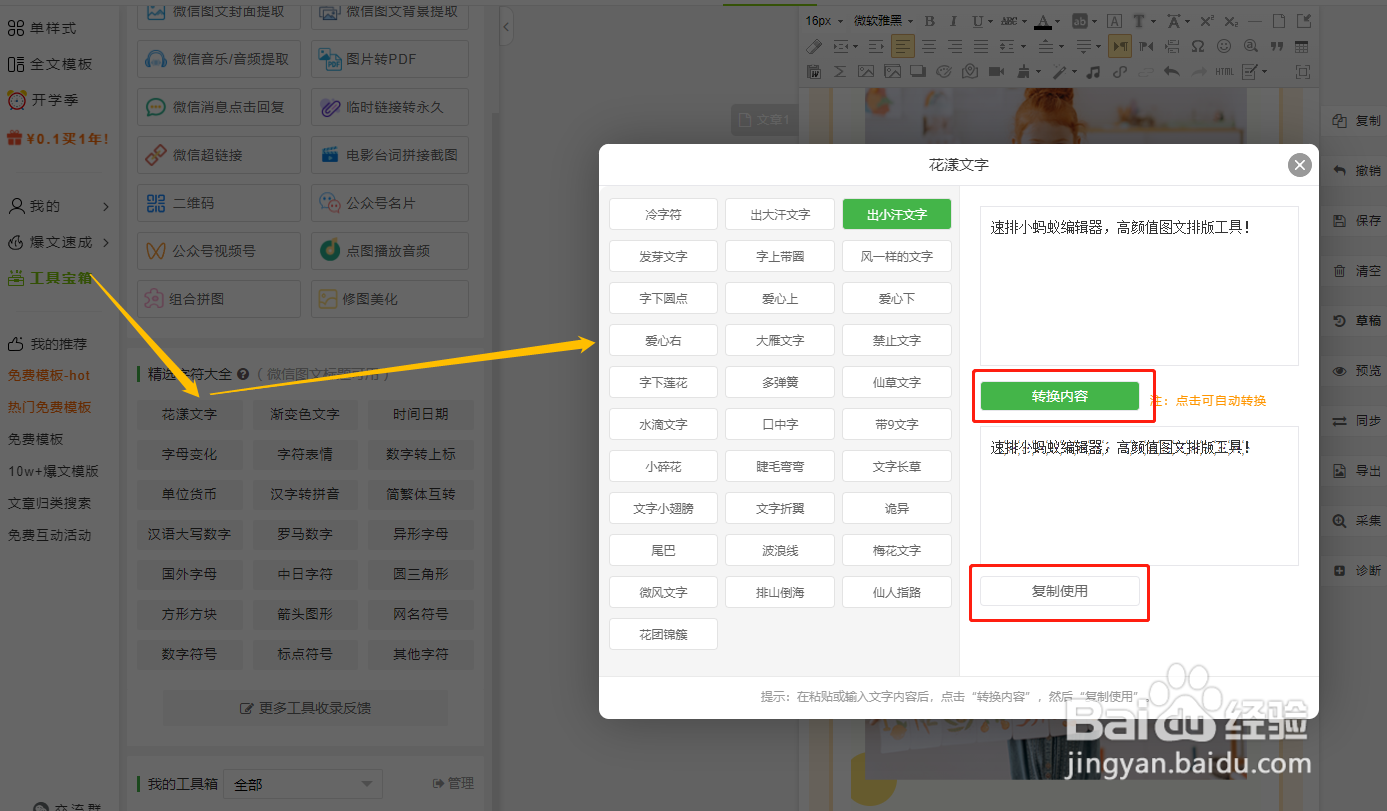
Task: Click the color palette icon
Action: pyautogui.click(x=944, y=72)
